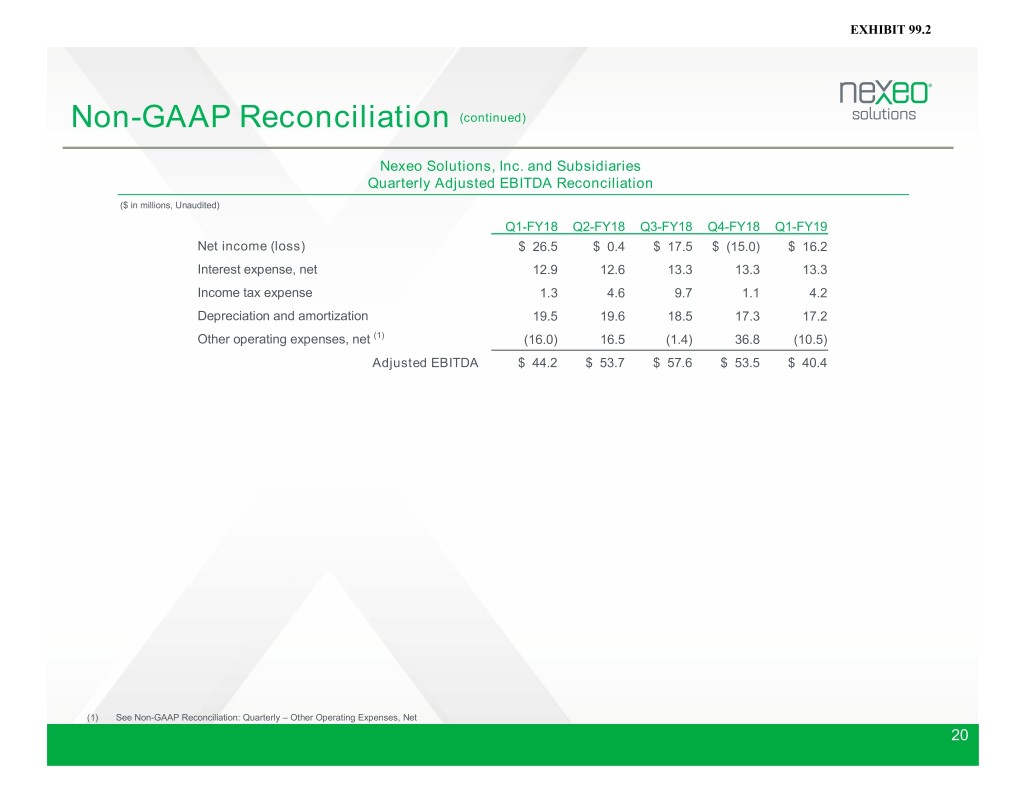The image size is (1024, 791).
Task: Click income tax value 4.6
Action: (x=616, y=293)
